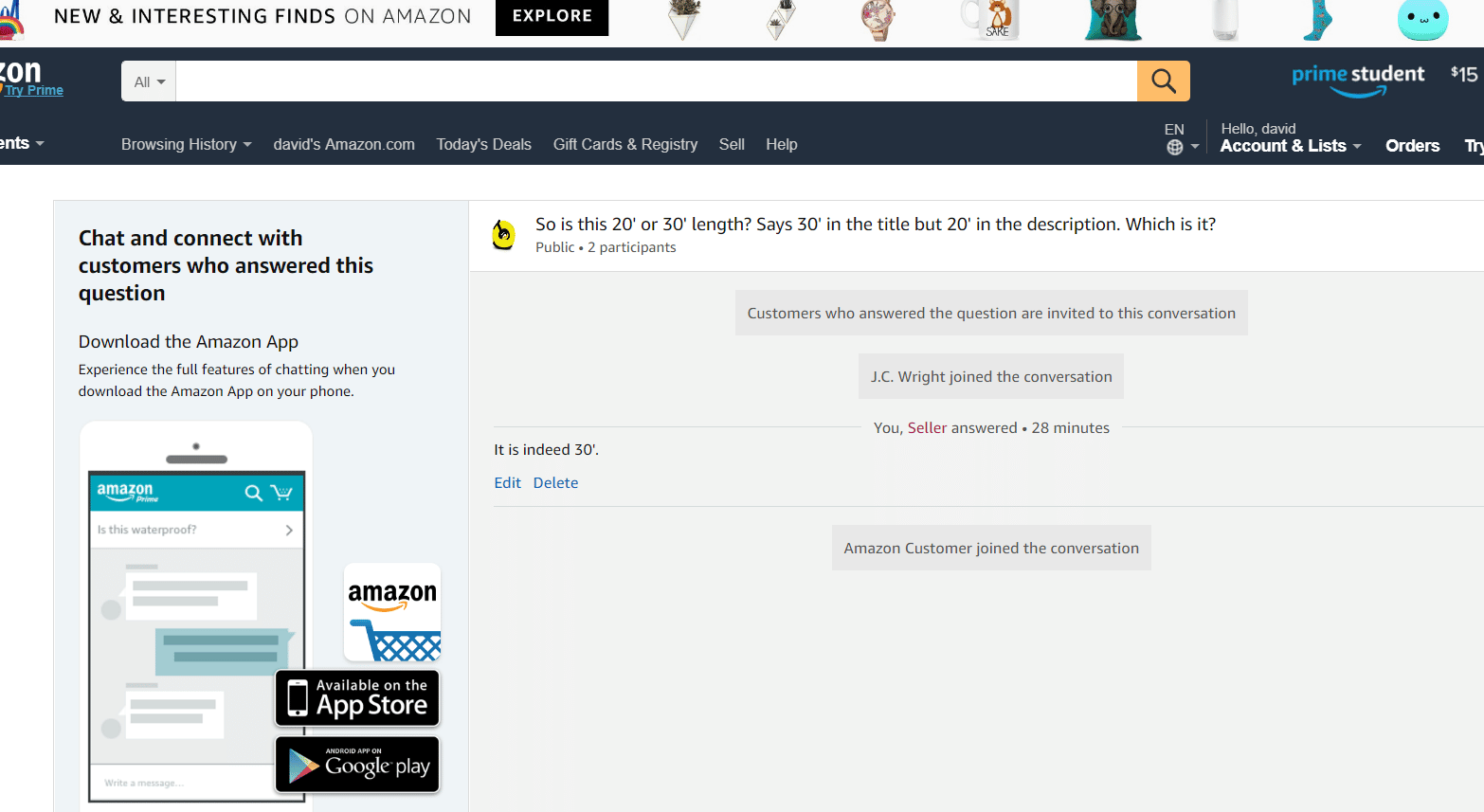Open david's Amazon.com link
Screen dimensions: 1484x812
pos(344,144)
